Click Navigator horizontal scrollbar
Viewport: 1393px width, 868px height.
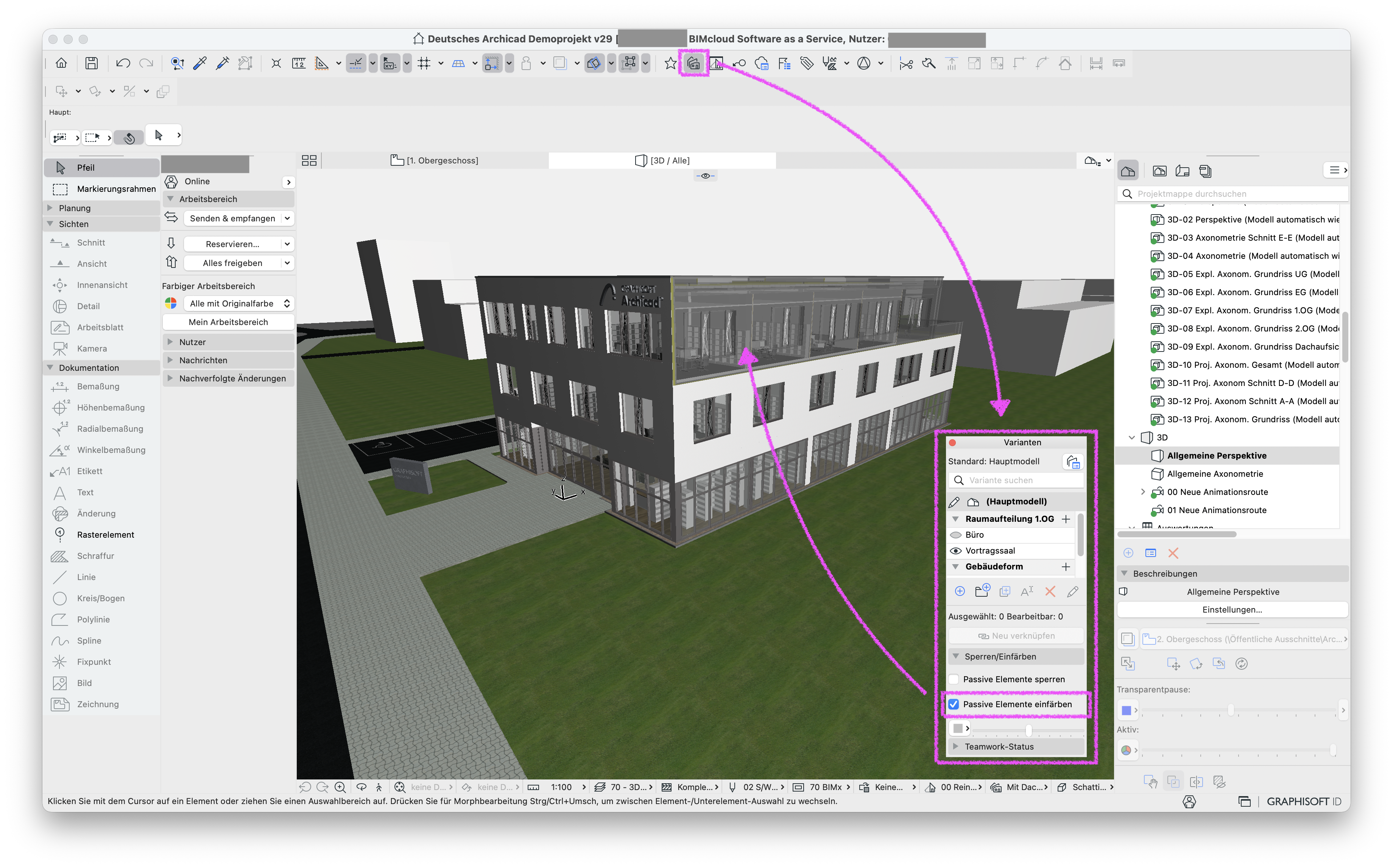1176,535
